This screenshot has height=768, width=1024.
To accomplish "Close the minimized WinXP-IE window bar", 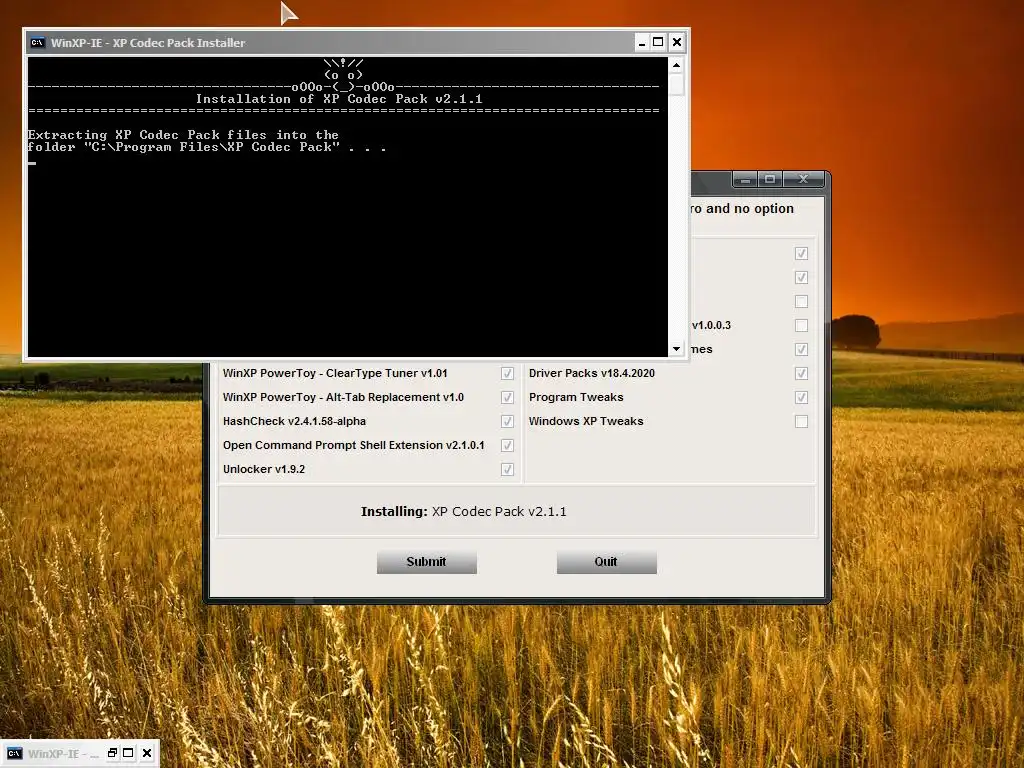I will pos(147,753).
